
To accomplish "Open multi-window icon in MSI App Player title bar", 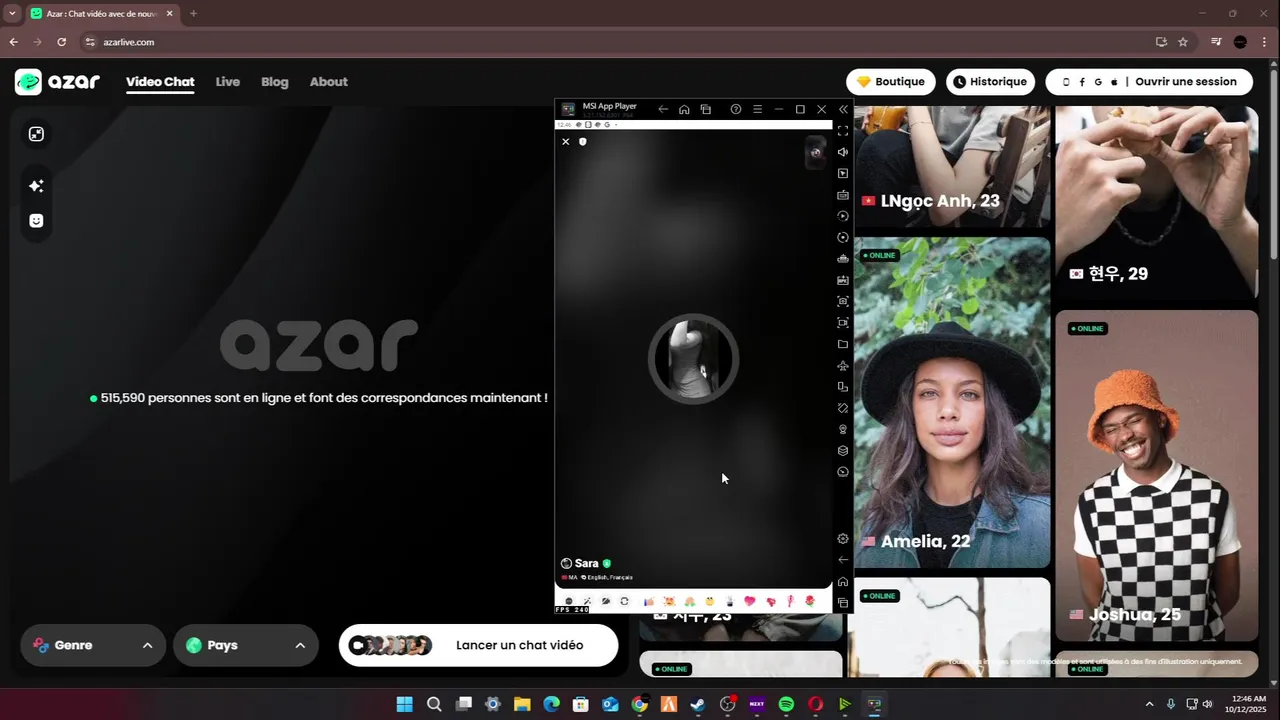I will coord(706,109).
